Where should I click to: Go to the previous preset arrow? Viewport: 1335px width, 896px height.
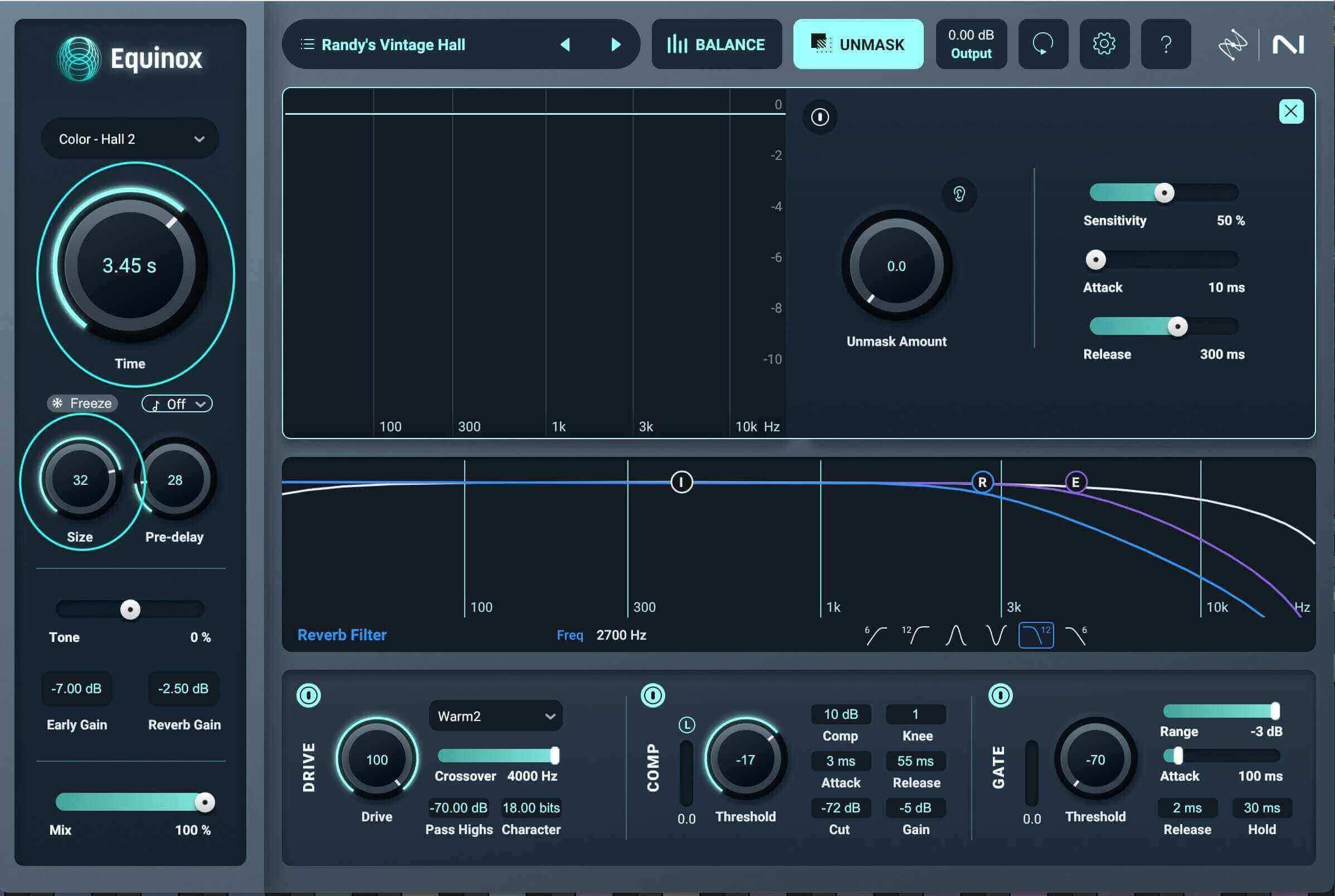pos(565,45)
